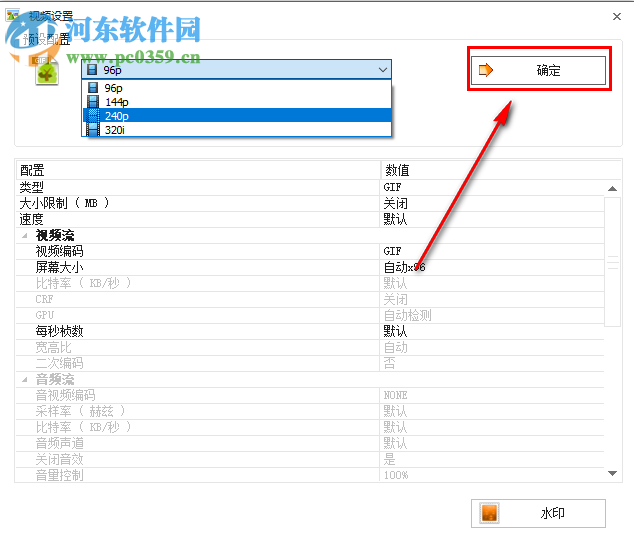This screenshot has height=543, width=634.
Task: Click the 默认 value of 速度
Action: [x=395, y=219]
